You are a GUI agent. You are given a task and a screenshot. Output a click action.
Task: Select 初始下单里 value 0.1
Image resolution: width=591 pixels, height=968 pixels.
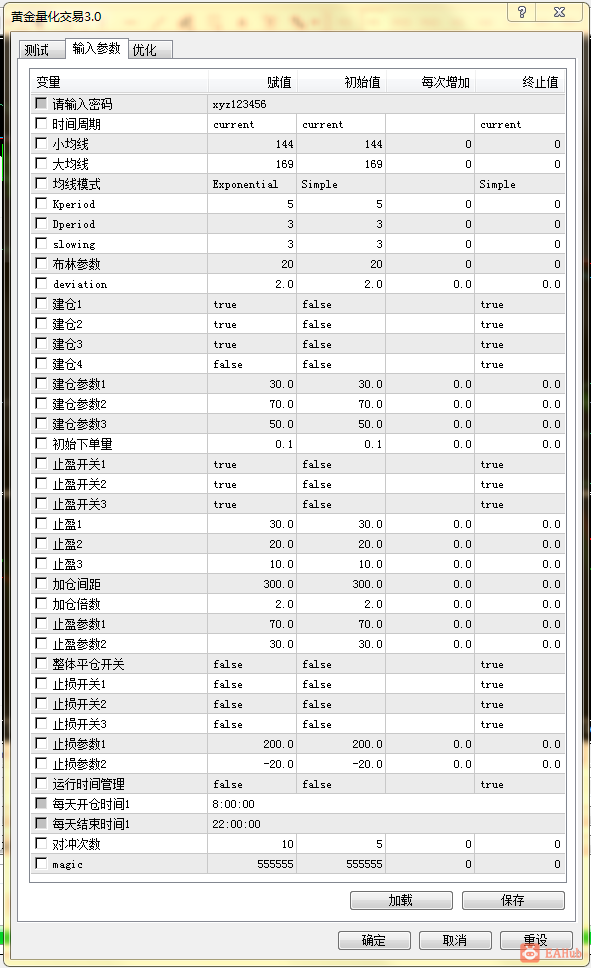(x=252, y=444)
